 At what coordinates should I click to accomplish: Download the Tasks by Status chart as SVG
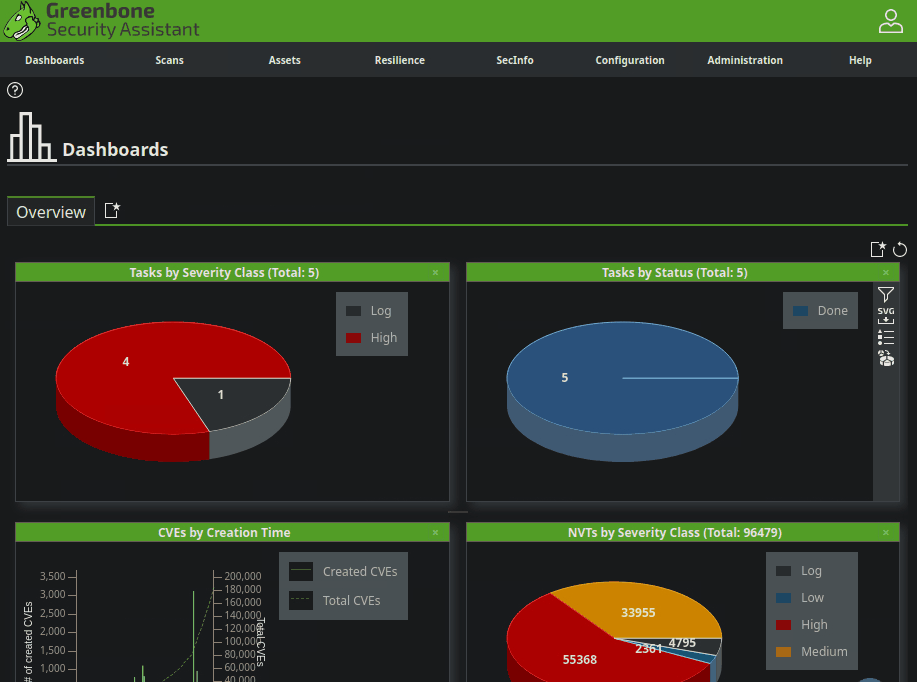(x=886, y=316)
